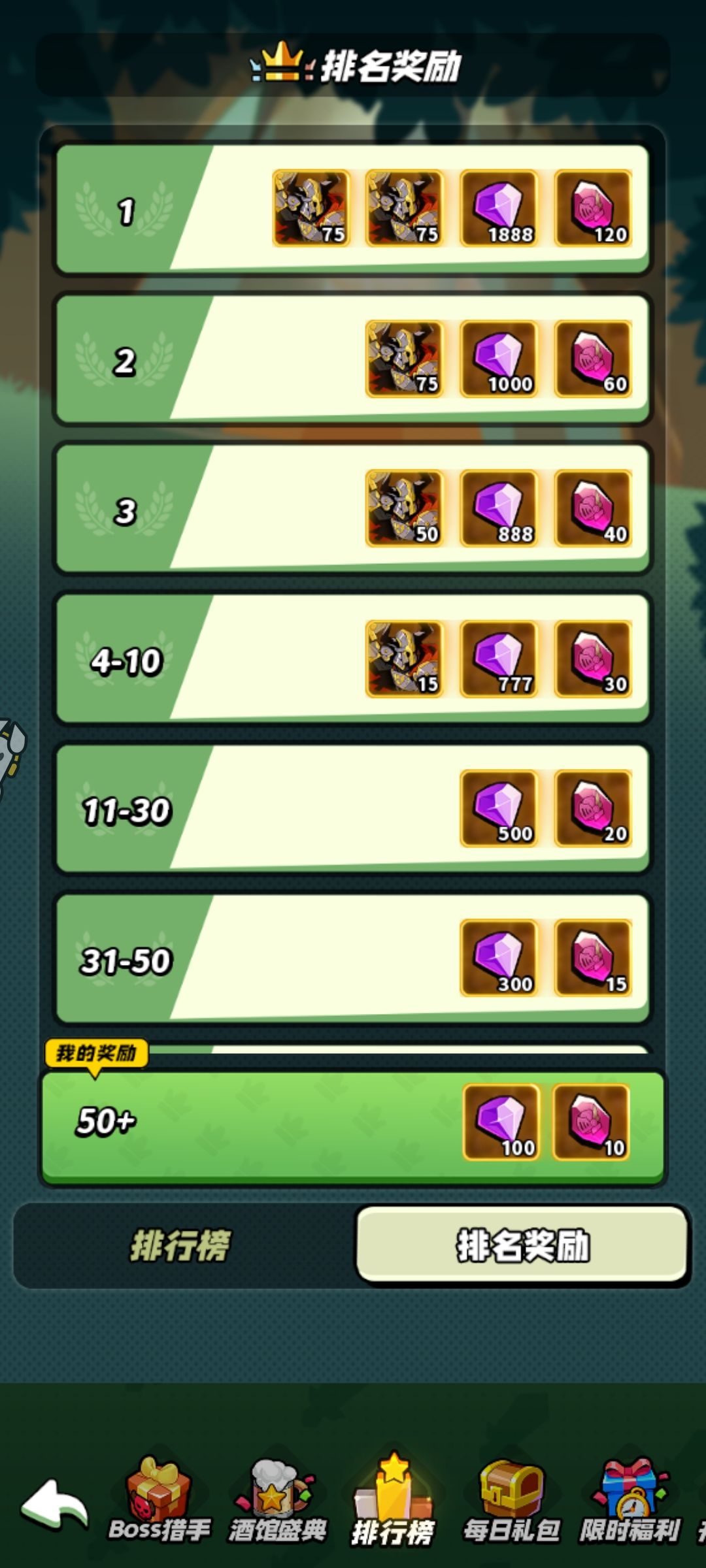This screenshot has height=1568, width=706.
Task: Tap the 500 gem reward in rank 11-30
Action: point(499,808)
